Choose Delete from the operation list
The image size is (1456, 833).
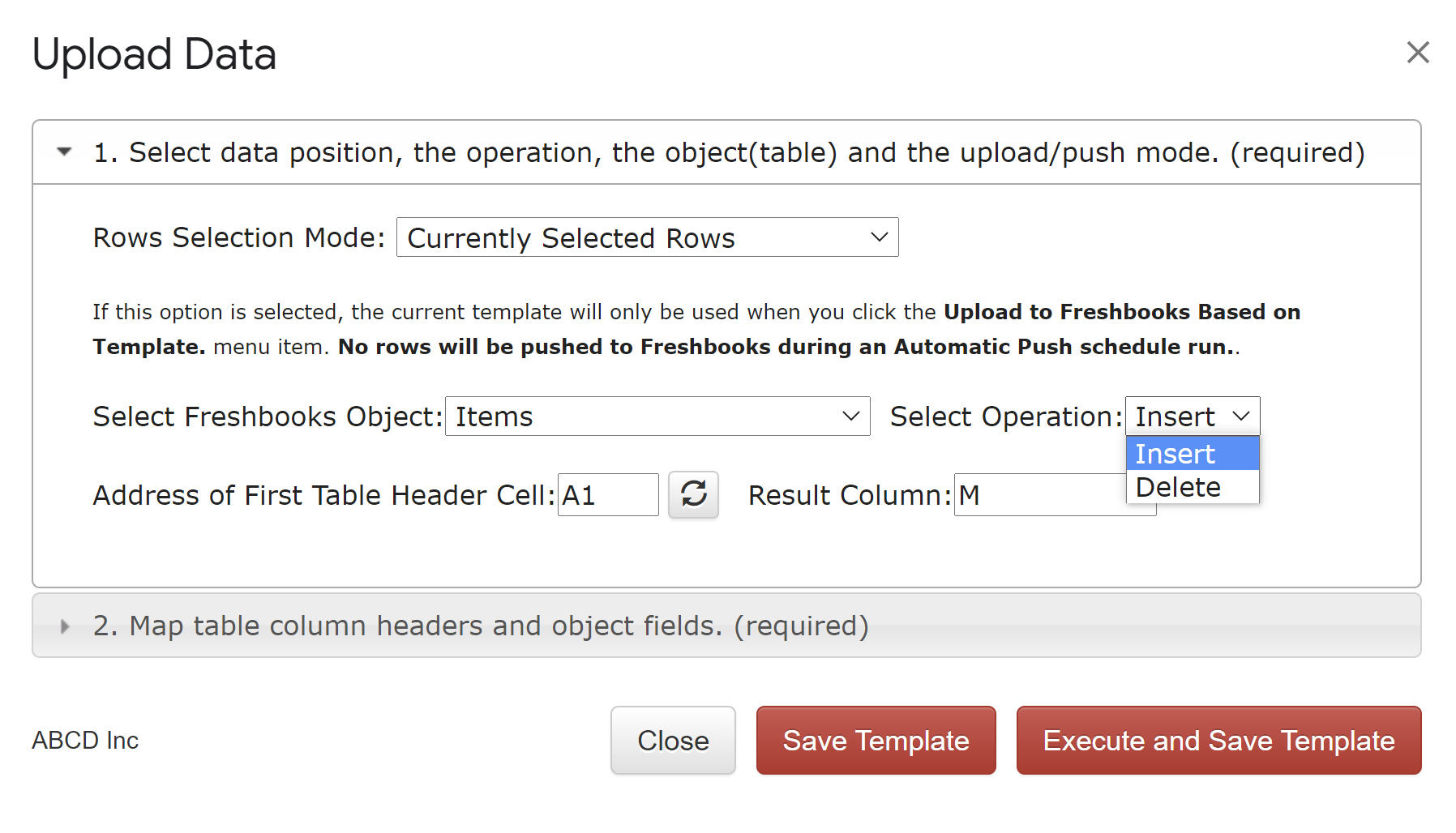[x=1193, y=487]
